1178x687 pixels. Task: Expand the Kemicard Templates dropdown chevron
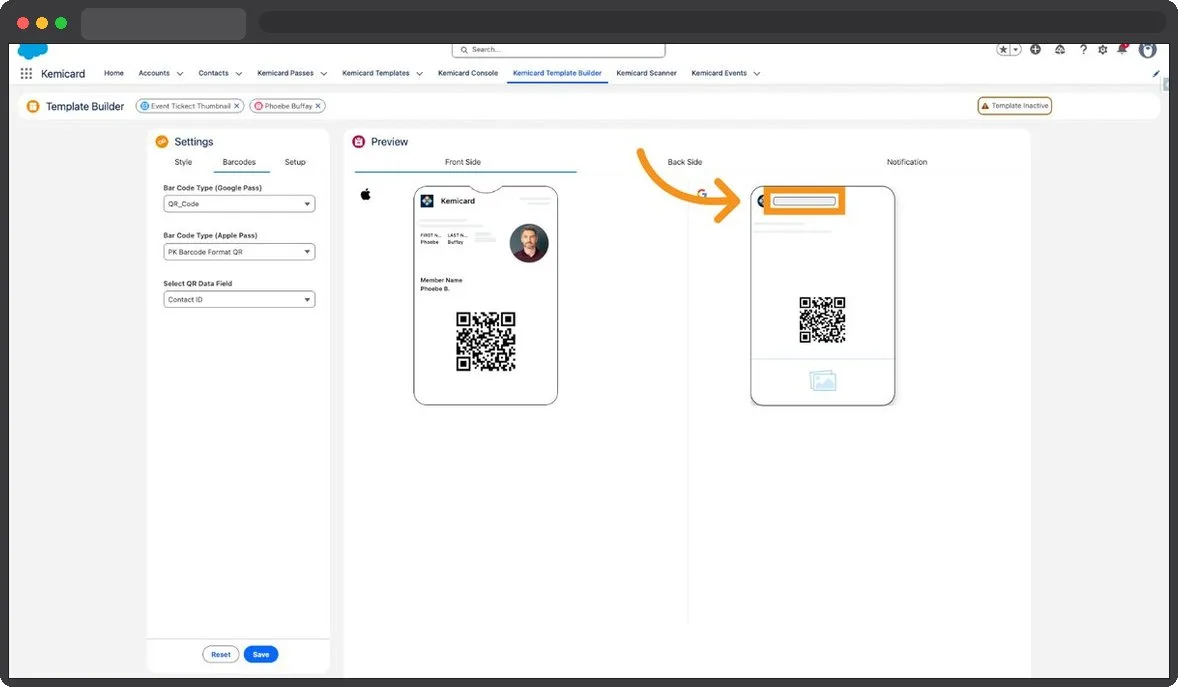coord(419,74)
